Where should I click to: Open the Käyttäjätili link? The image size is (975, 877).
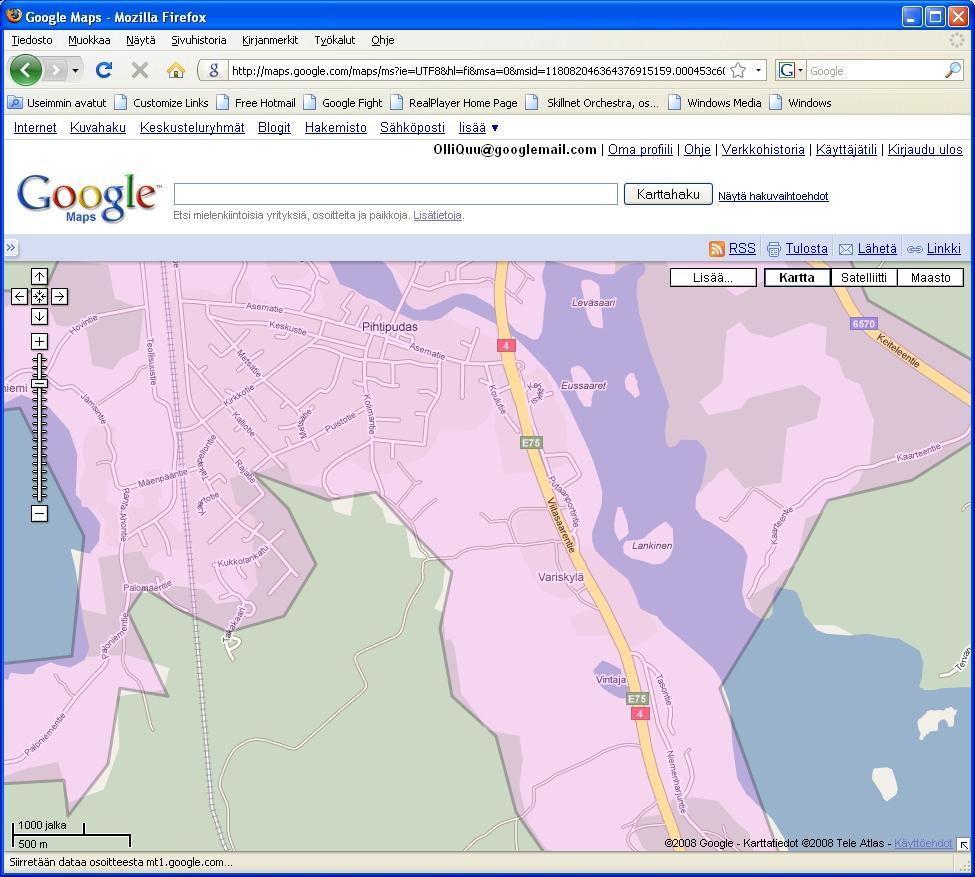pyautogui.click(x=846, y=149)
